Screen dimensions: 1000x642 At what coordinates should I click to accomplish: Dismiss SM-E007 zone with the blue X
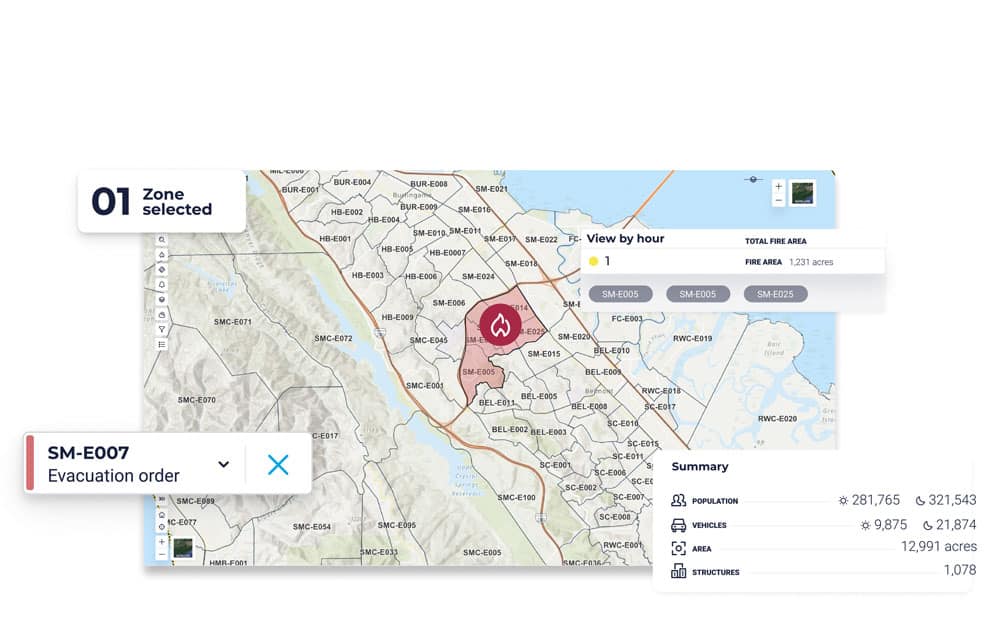(x=278, y=464)
